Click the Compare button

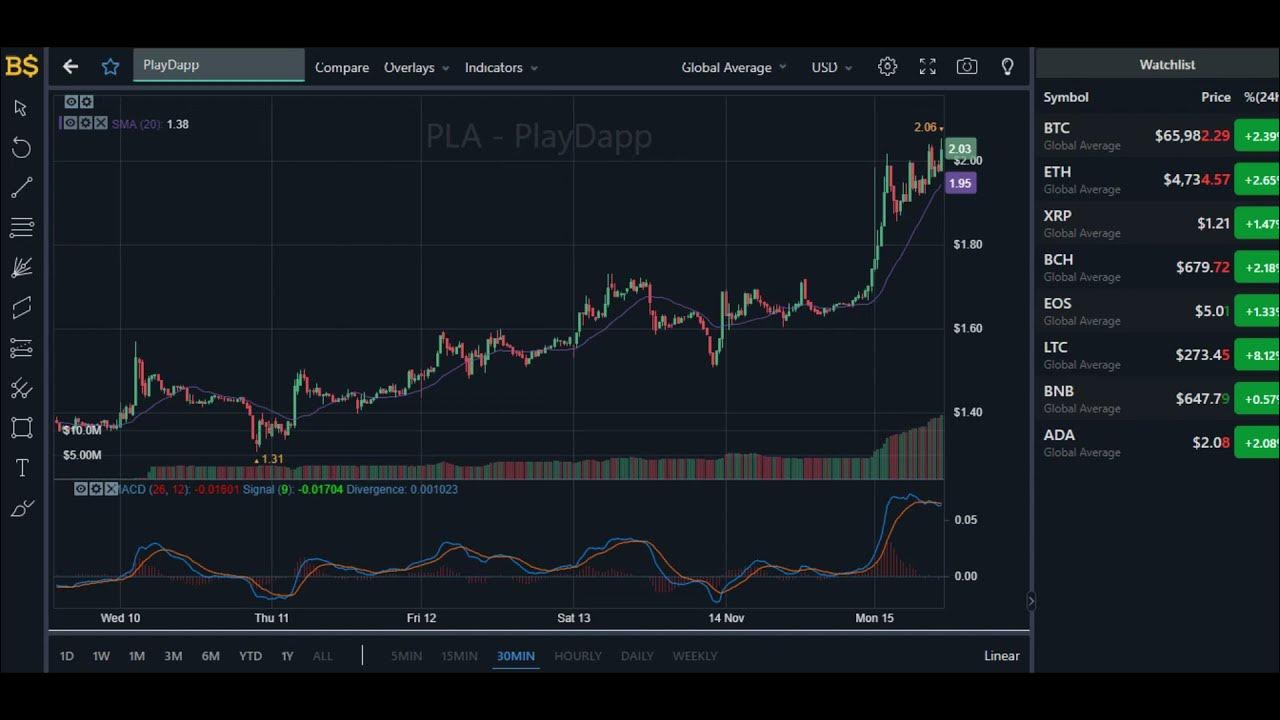(342, 67)
